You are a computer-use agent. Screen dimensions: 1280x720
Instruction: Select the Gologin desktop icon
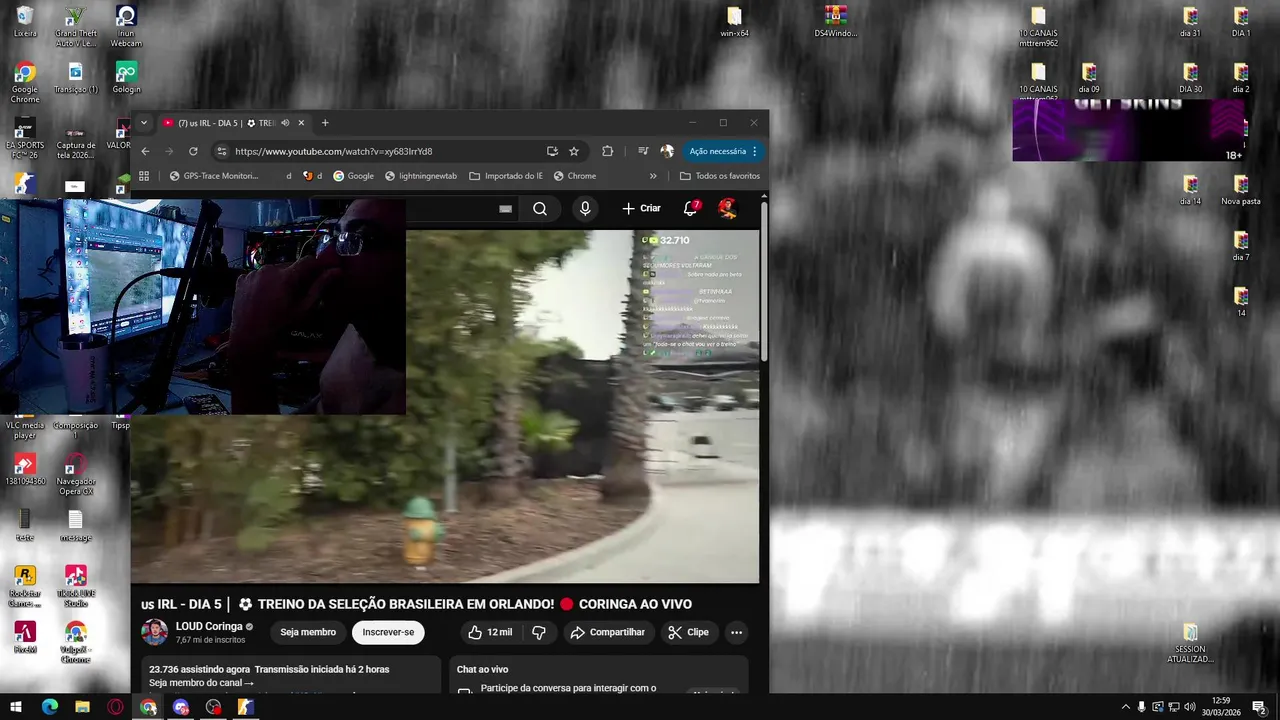point(126,78)
